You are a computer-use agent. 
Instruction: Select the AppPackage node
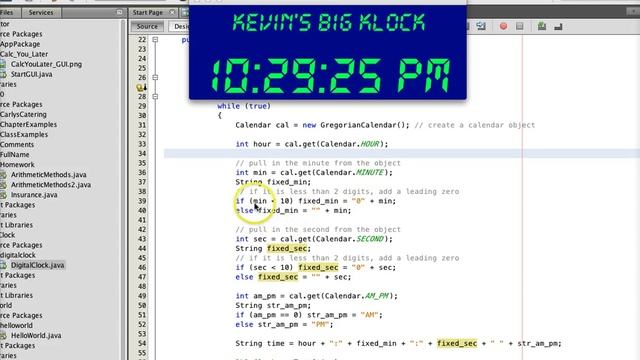(x=20, y=44)
